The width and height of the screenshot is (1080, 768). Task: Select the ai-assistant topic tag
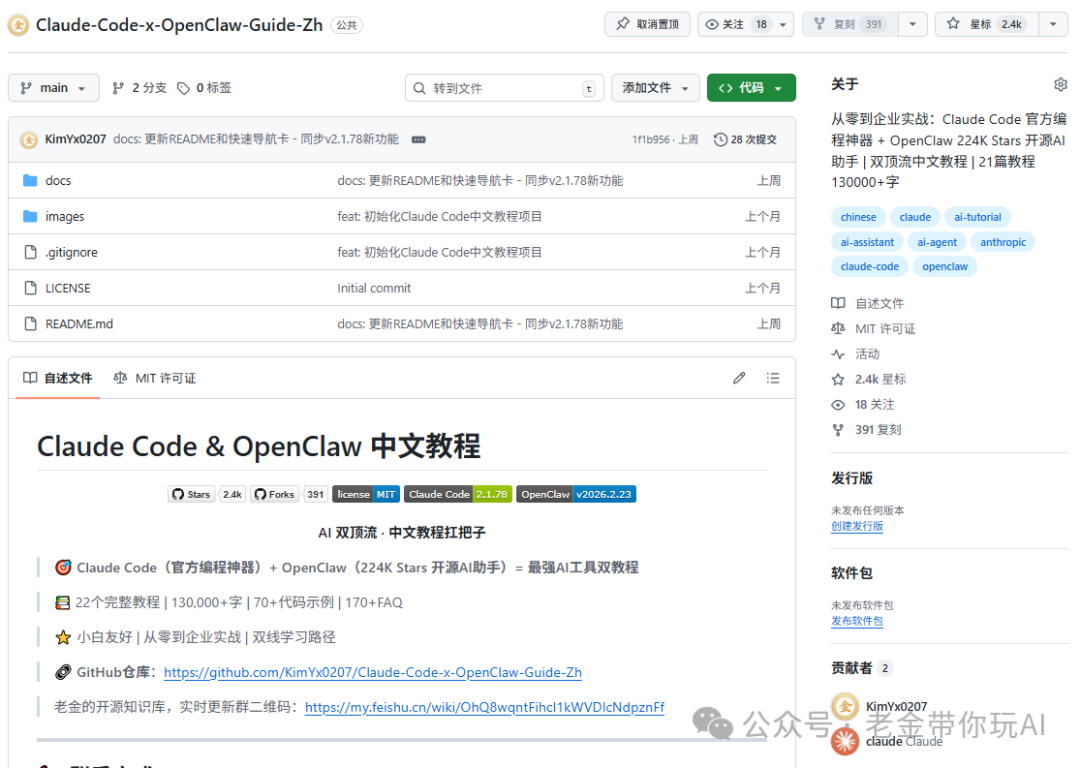coord(867,242)
